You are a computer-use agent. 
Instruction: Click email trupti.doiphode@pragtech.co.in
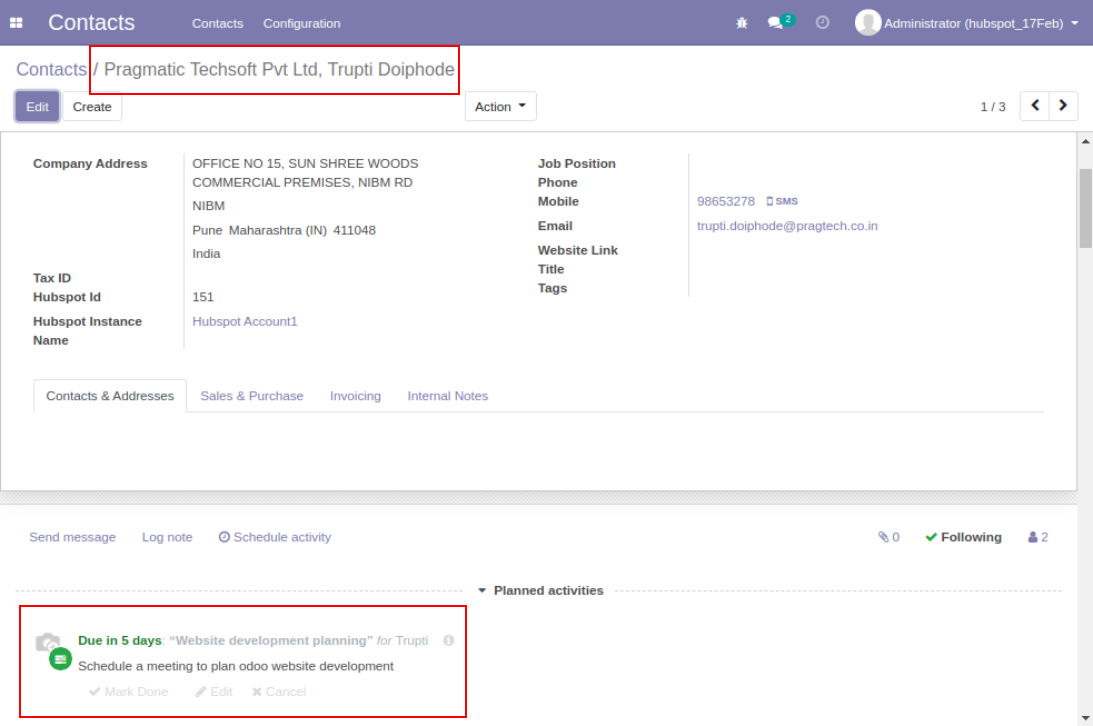(x=787, y=226)
